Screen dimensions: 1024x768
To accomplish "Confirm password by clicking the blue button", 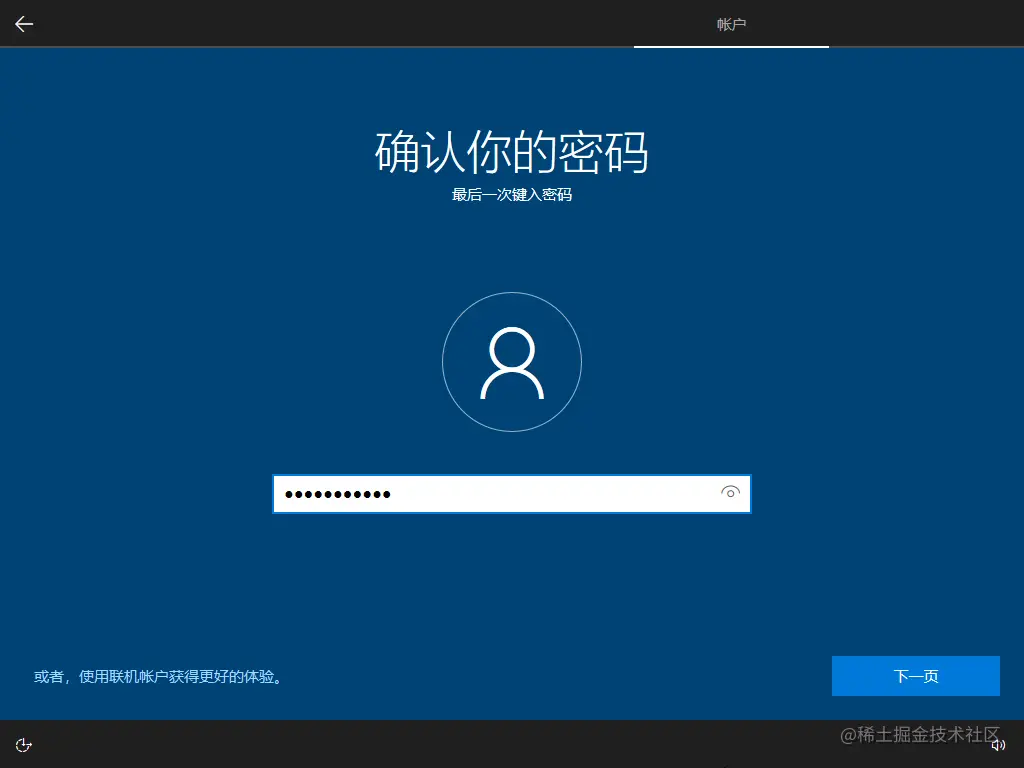I will click(916, 676).
